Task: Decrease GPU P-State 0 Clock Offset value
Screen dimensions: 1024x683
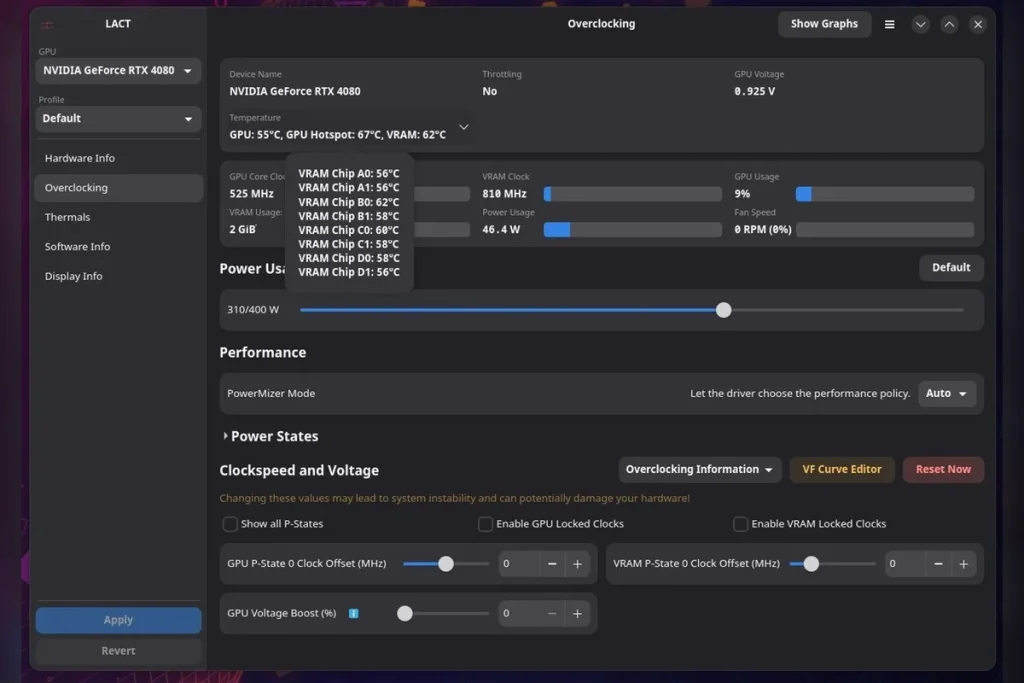Action: (x=552, y=564)
